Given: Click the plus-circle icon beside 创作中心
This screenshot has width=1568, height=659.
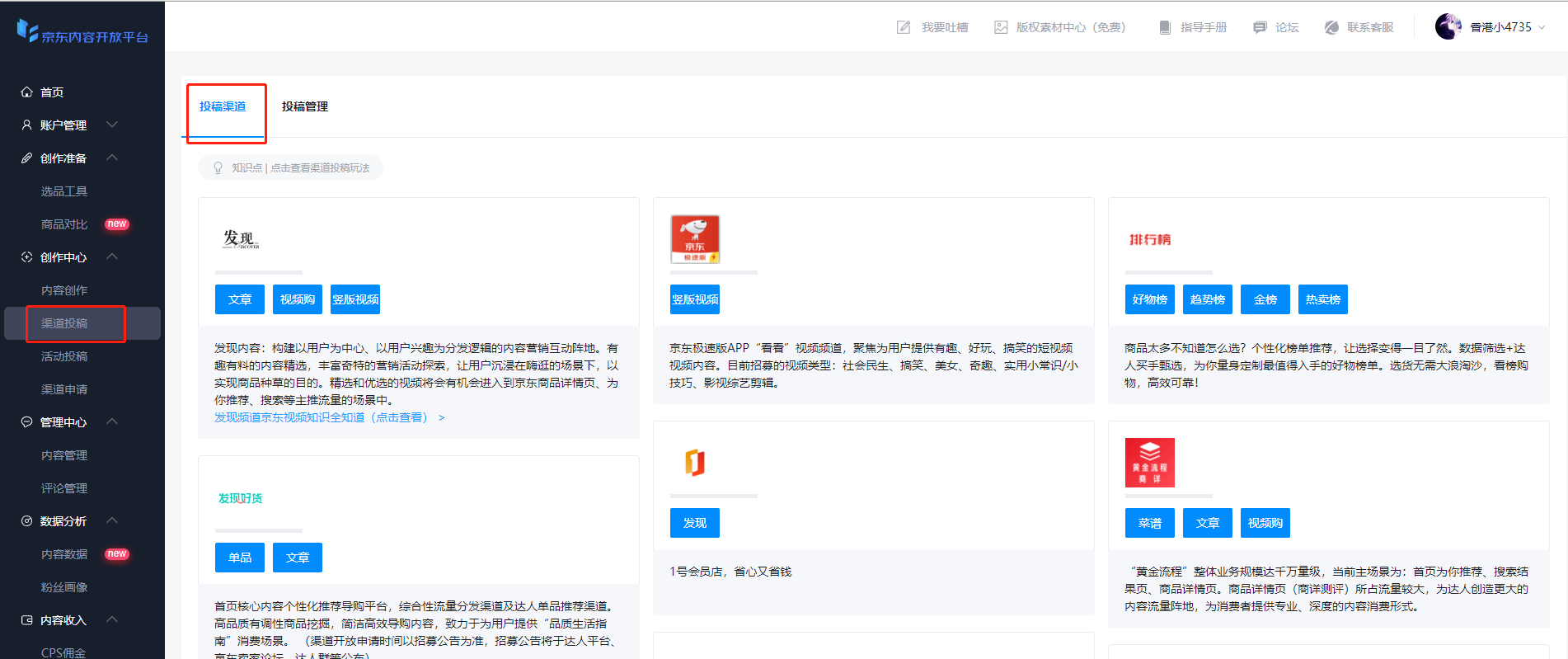Looking at the screenshot, I should pyautogui.click(x=26, y=257).
